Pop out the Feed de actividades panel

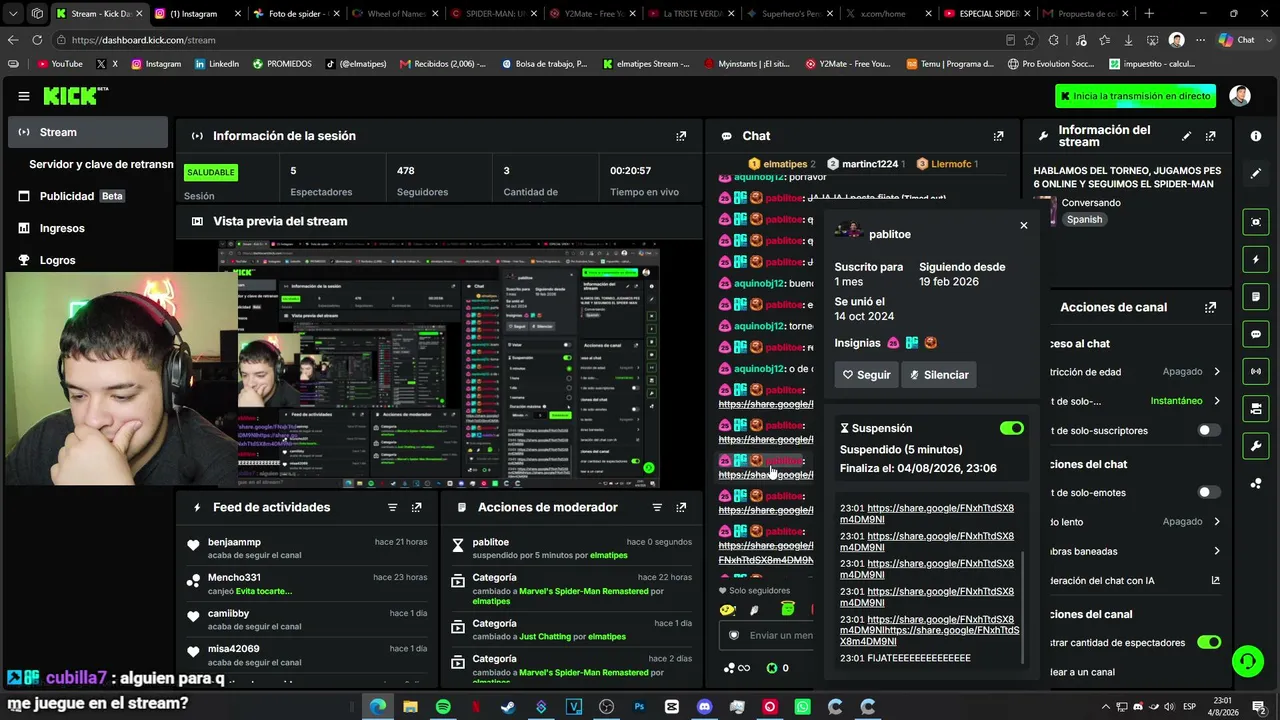(416, 507)
